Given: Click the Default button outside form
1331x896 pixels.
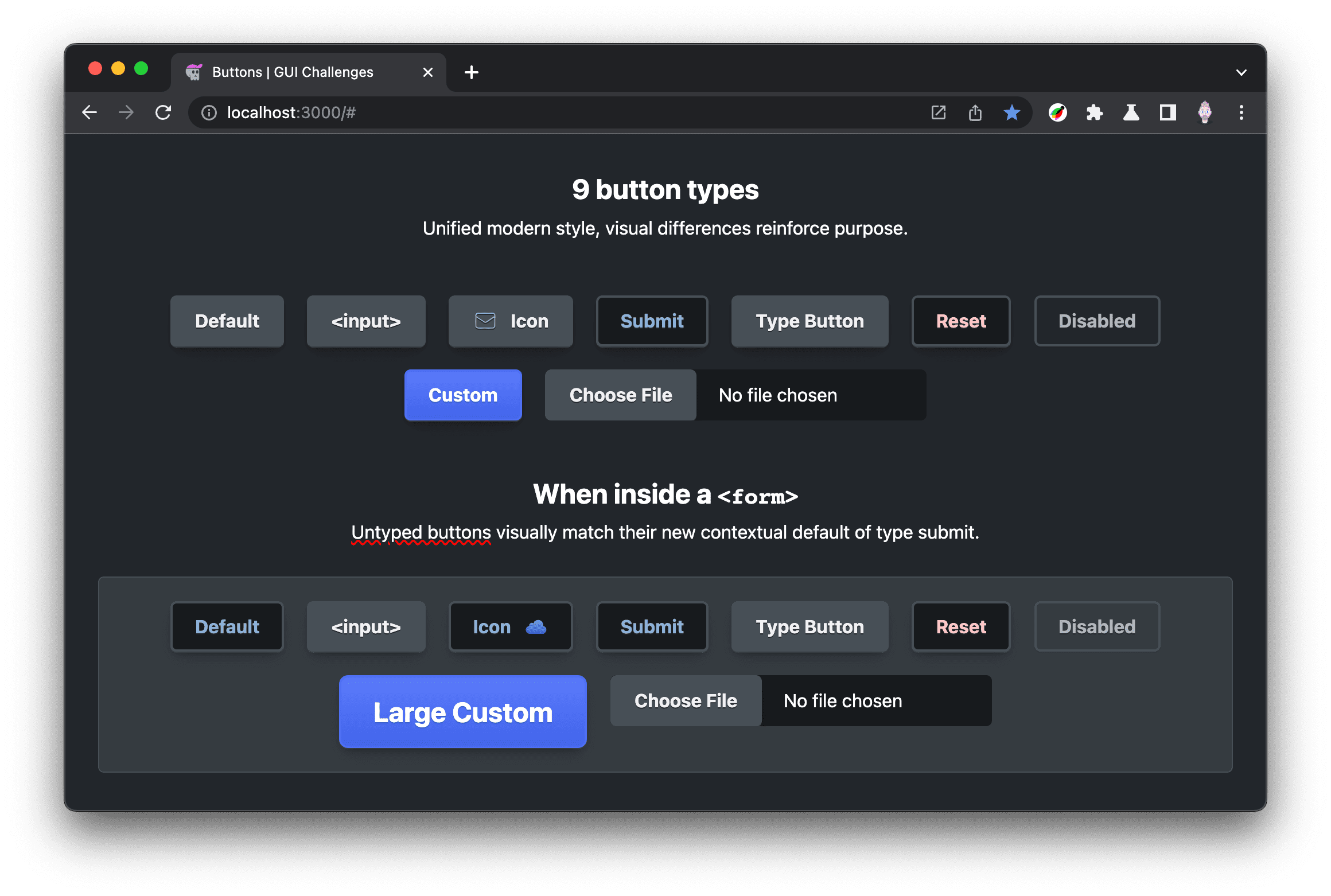Looking at the screenshot, I should click(x=228, y=320).
